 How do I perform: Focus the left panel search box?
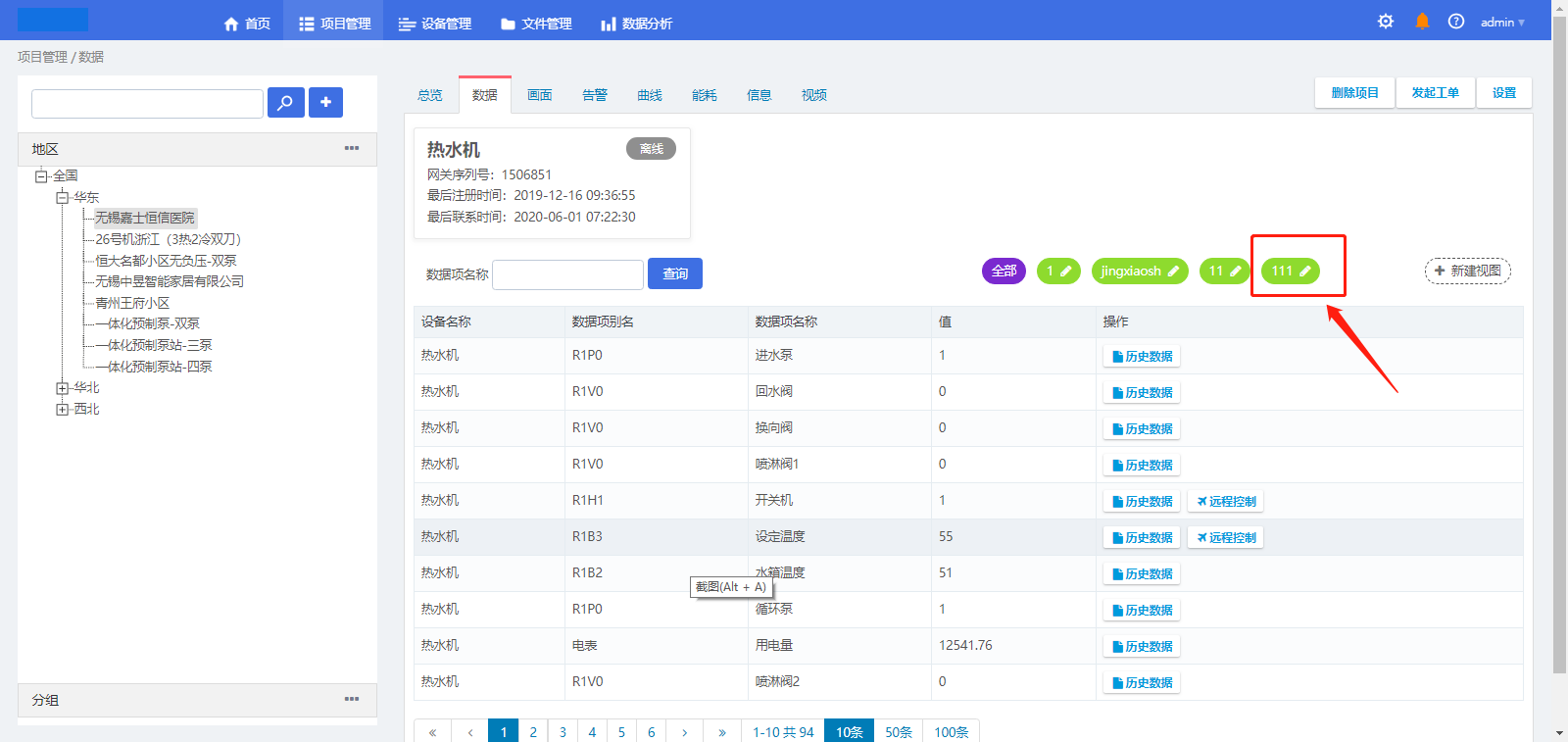[147, 103]
